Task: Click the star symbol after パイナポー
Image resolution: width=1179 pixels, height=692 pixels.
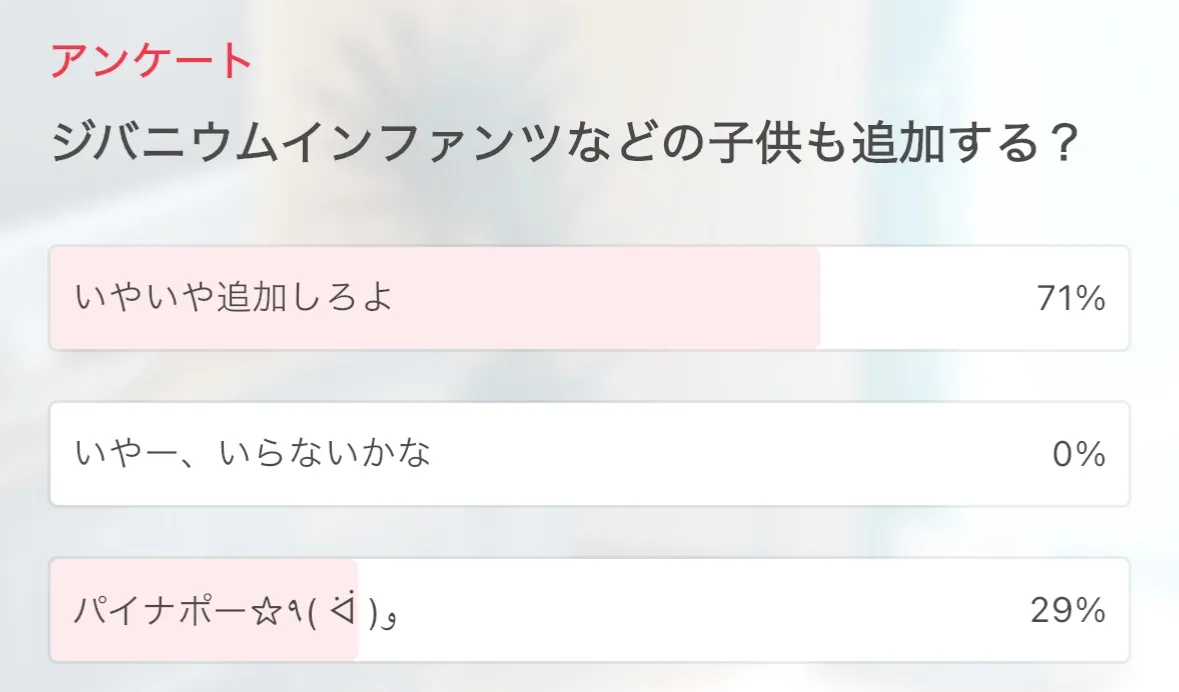Action: tap(265, 610)
